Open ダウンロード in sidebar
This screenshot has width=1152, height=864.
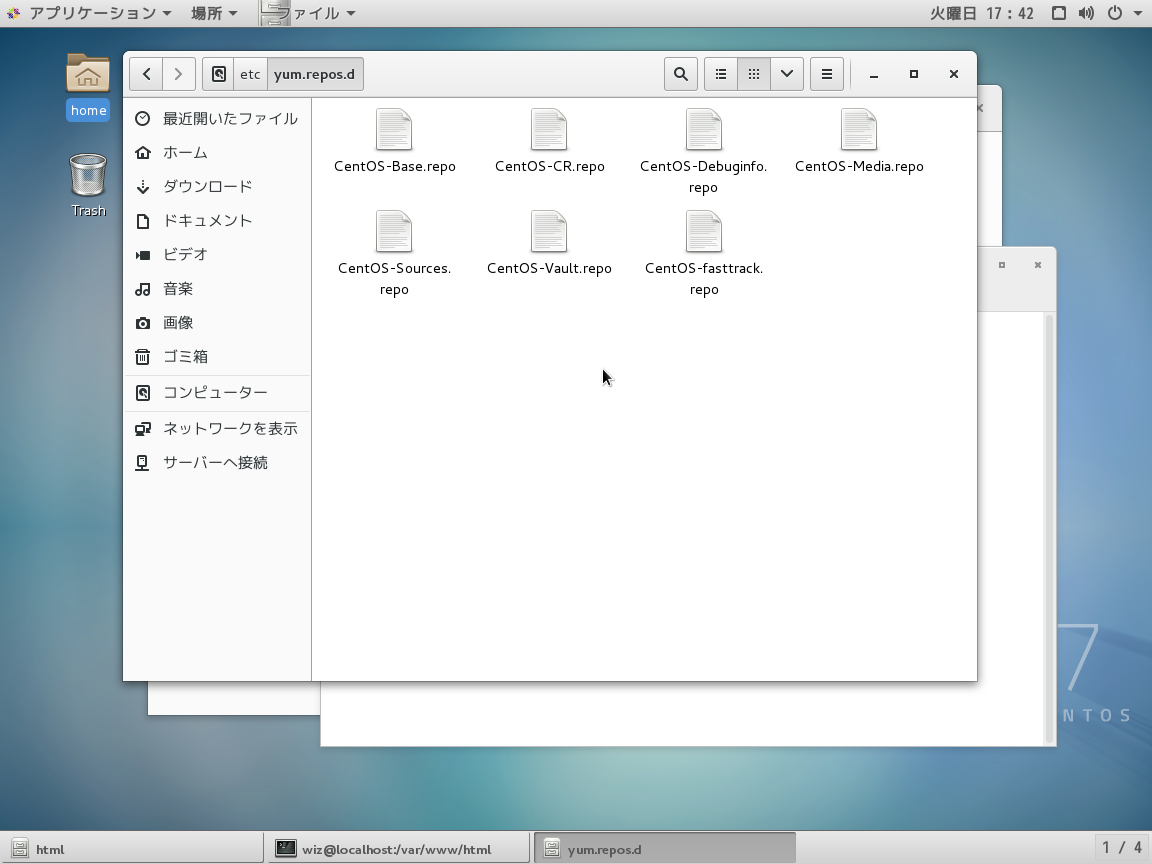tap(217, 187)
